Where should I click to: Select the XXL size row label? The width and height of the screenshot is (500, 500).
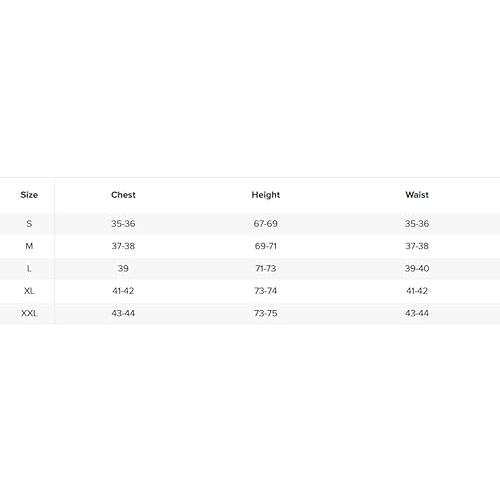(29, 313)
